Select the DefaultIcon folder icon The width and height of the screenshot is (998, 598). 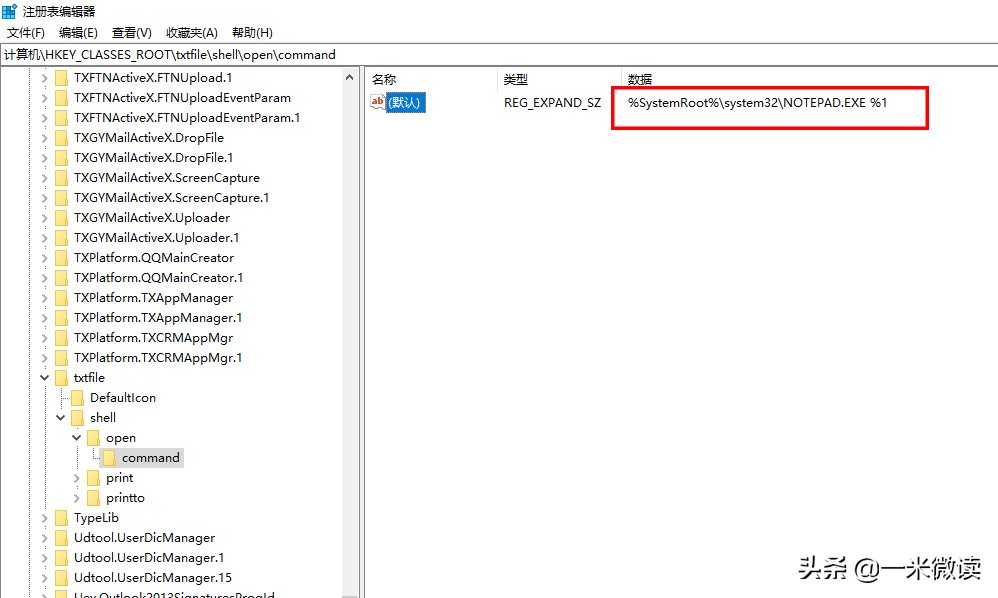click(x=77, y=398)
